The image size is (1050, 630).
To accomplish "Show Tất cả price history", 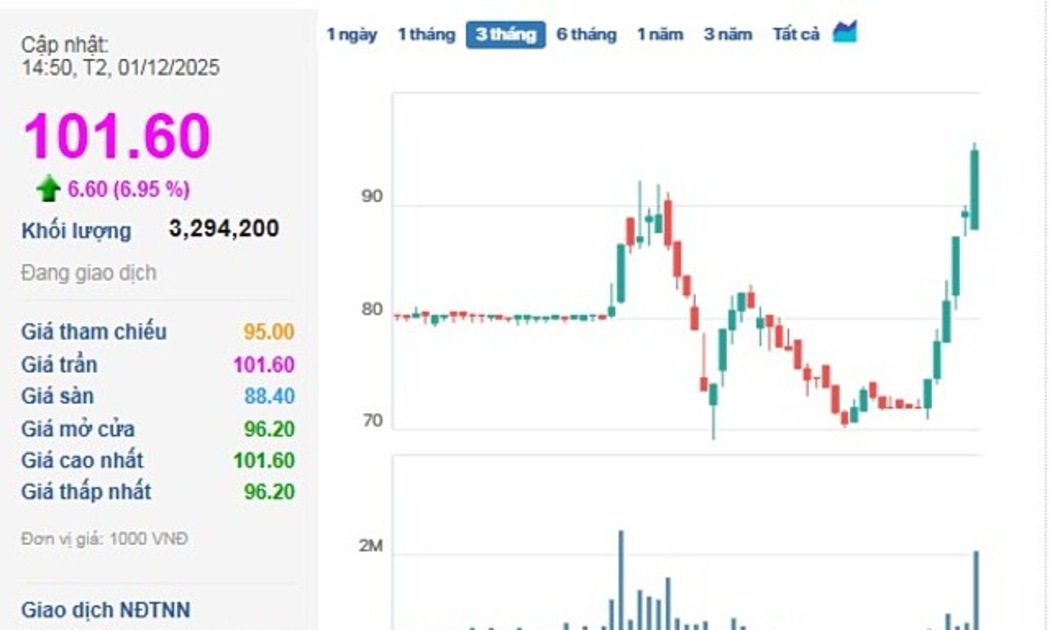I will pyautogui.click(x=796, y=35).
